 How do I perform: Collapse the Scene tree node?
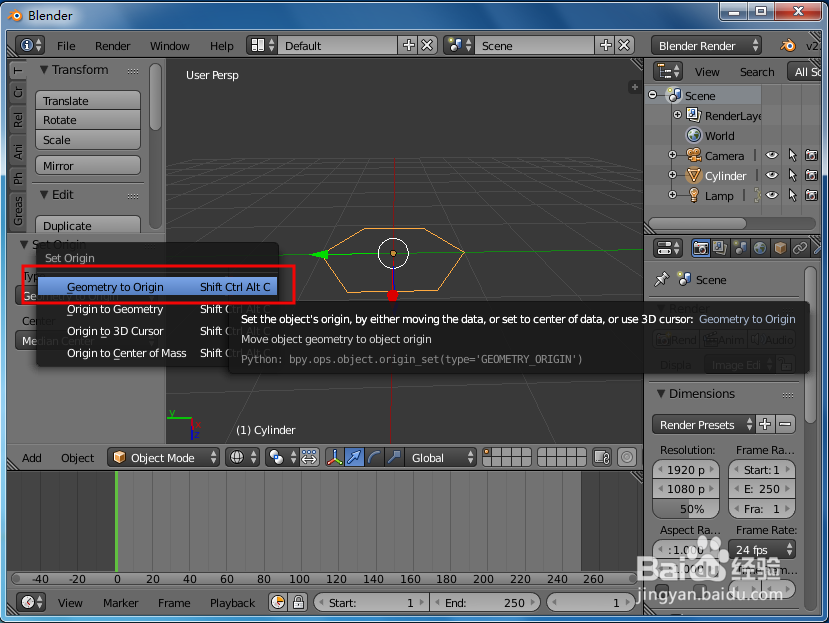pyautogui.click(x=653, y=95)
